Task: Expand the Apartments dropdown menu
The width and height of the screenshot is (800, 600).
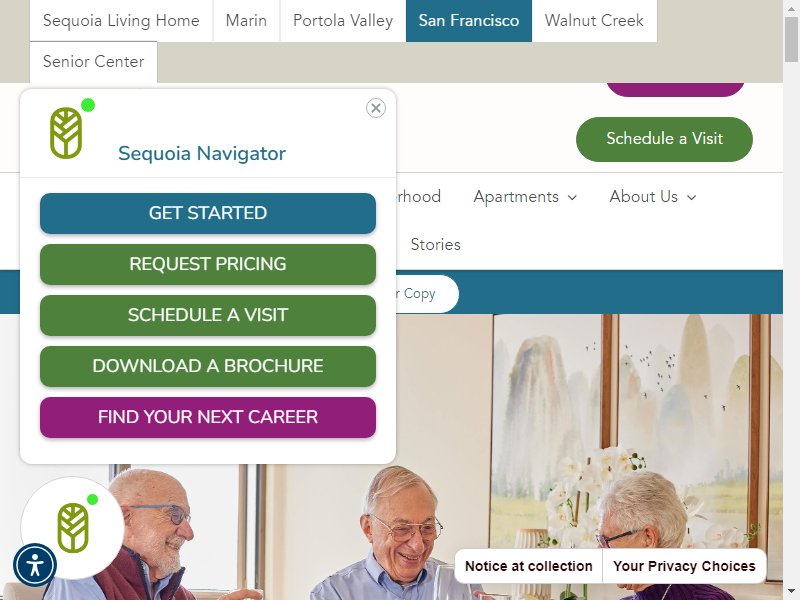Action: (x=525, y=197)
